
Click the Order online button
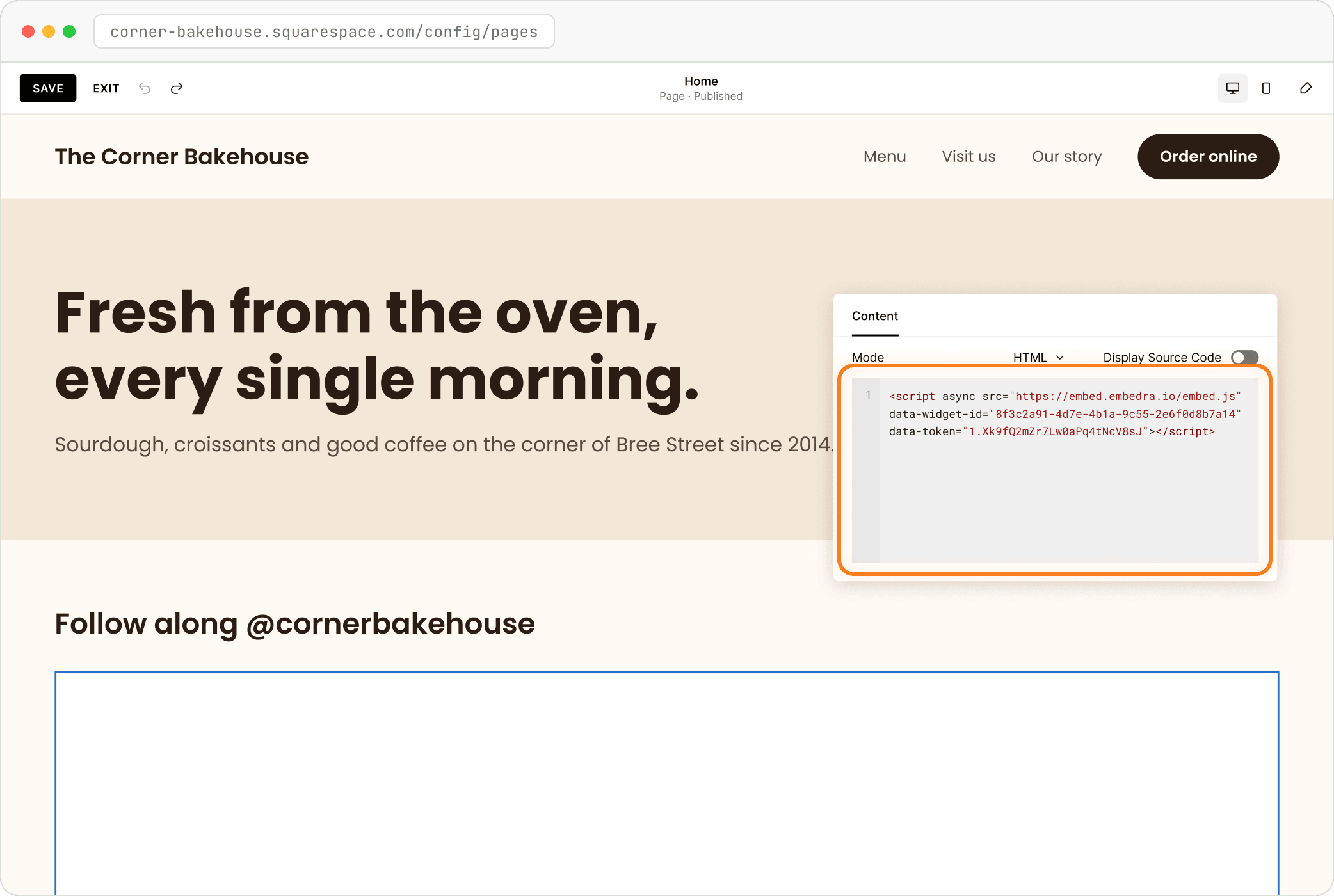1208,157
